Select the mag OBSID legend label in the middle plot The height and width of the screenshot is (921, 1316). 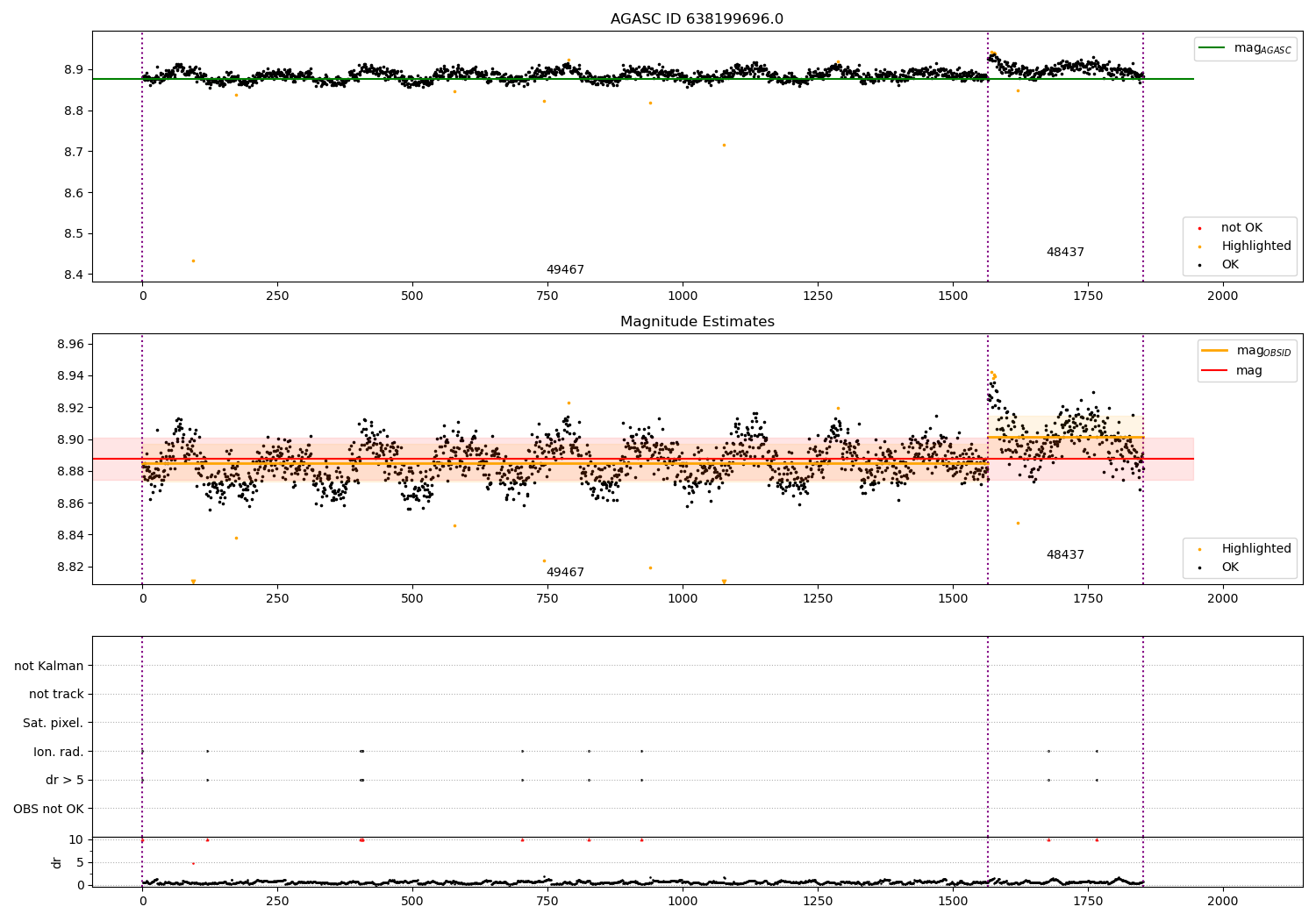point(1264,351)
